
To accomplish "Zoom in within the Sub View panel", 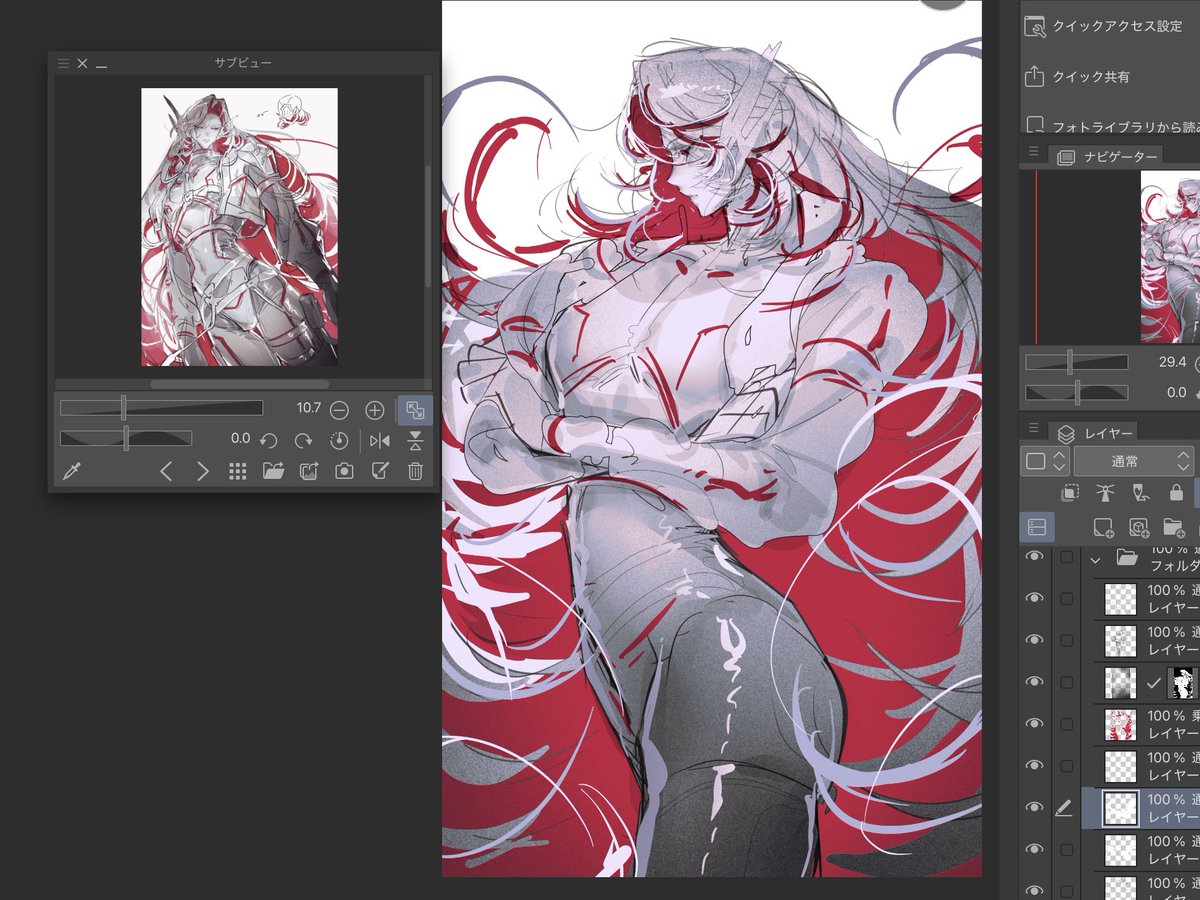I will coord(375,410).
